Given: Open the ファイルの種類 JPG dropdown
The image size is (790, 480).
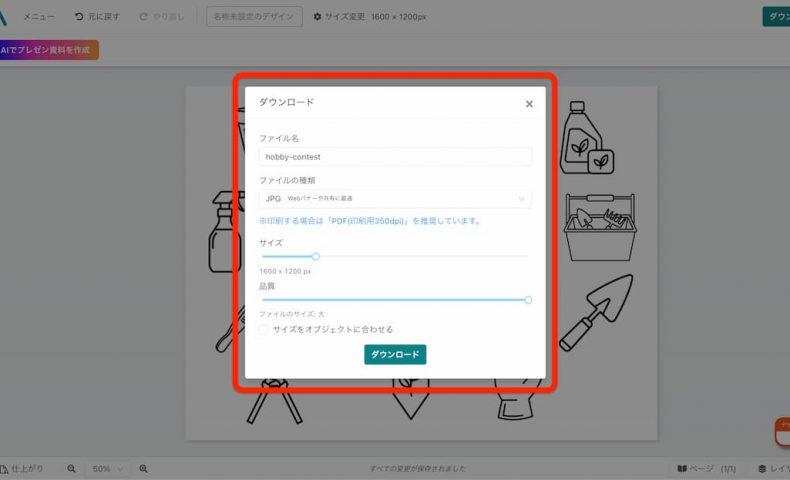Looking at the screenshot, I should tap(395, 199).
